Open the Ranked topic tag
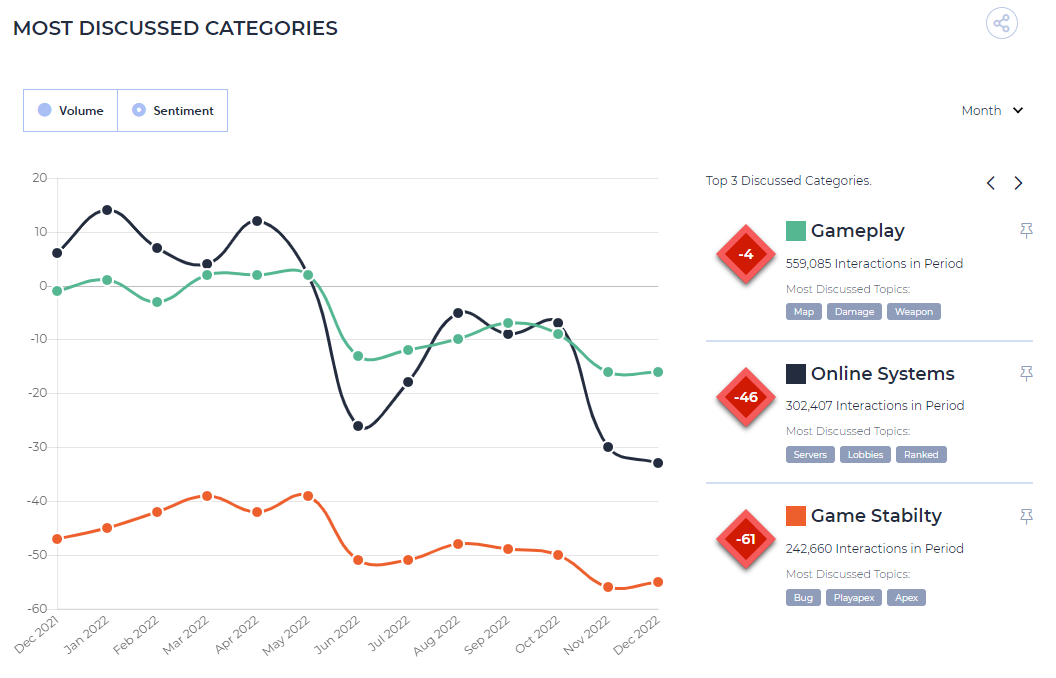The width and height of the screenshot is (1056, 678). point(921,454)
